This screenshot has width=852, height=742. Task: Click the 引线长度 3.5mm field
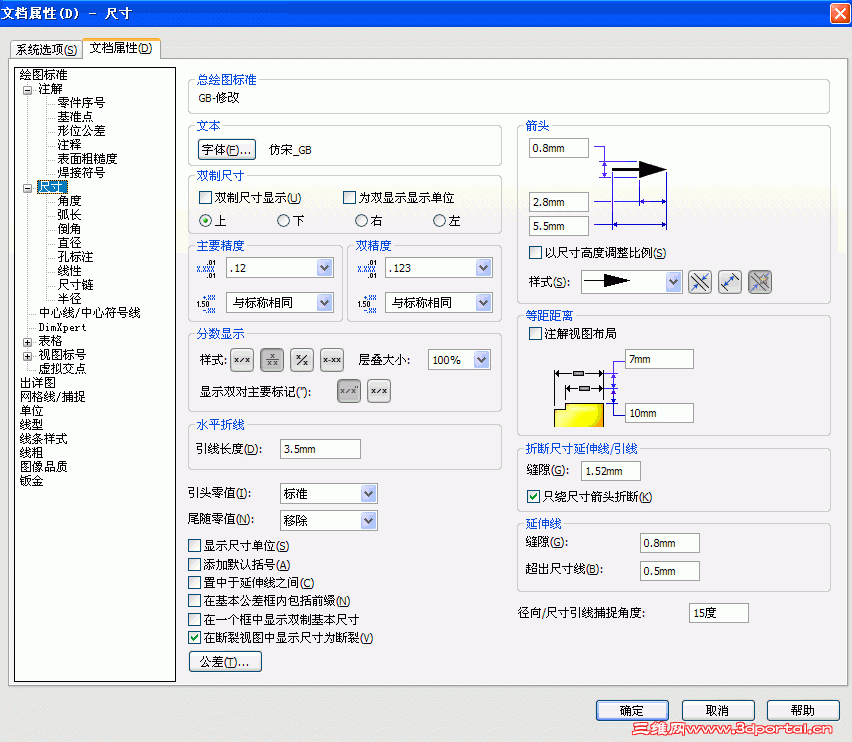[320, 449]
